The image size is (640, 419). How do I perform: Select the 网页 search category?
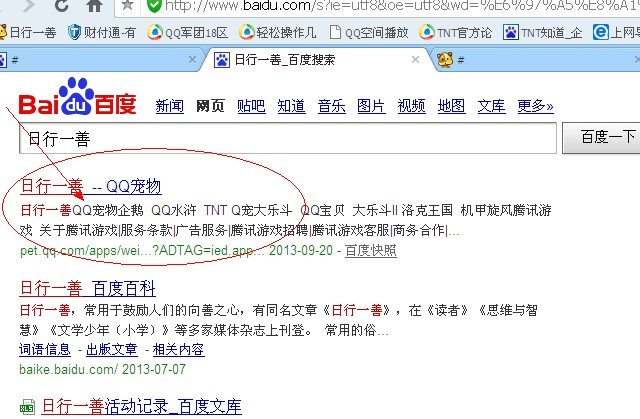point(210,106)
